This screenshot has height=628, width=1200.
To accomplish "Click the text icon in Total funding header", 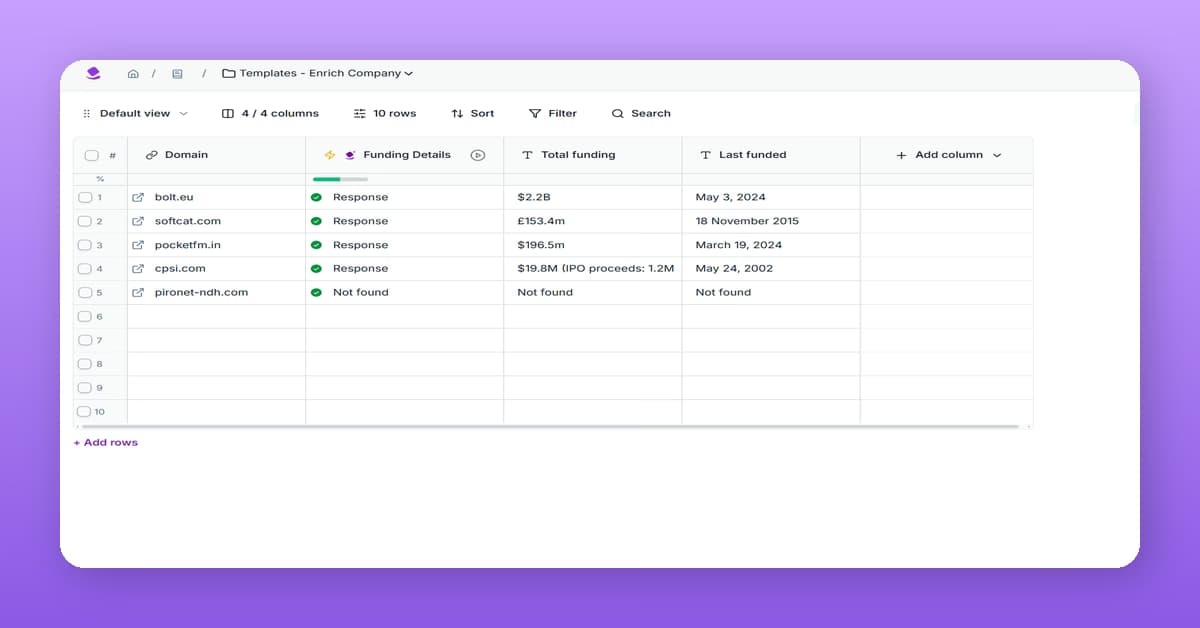I will pyautogui.click(x=527, y=155).
